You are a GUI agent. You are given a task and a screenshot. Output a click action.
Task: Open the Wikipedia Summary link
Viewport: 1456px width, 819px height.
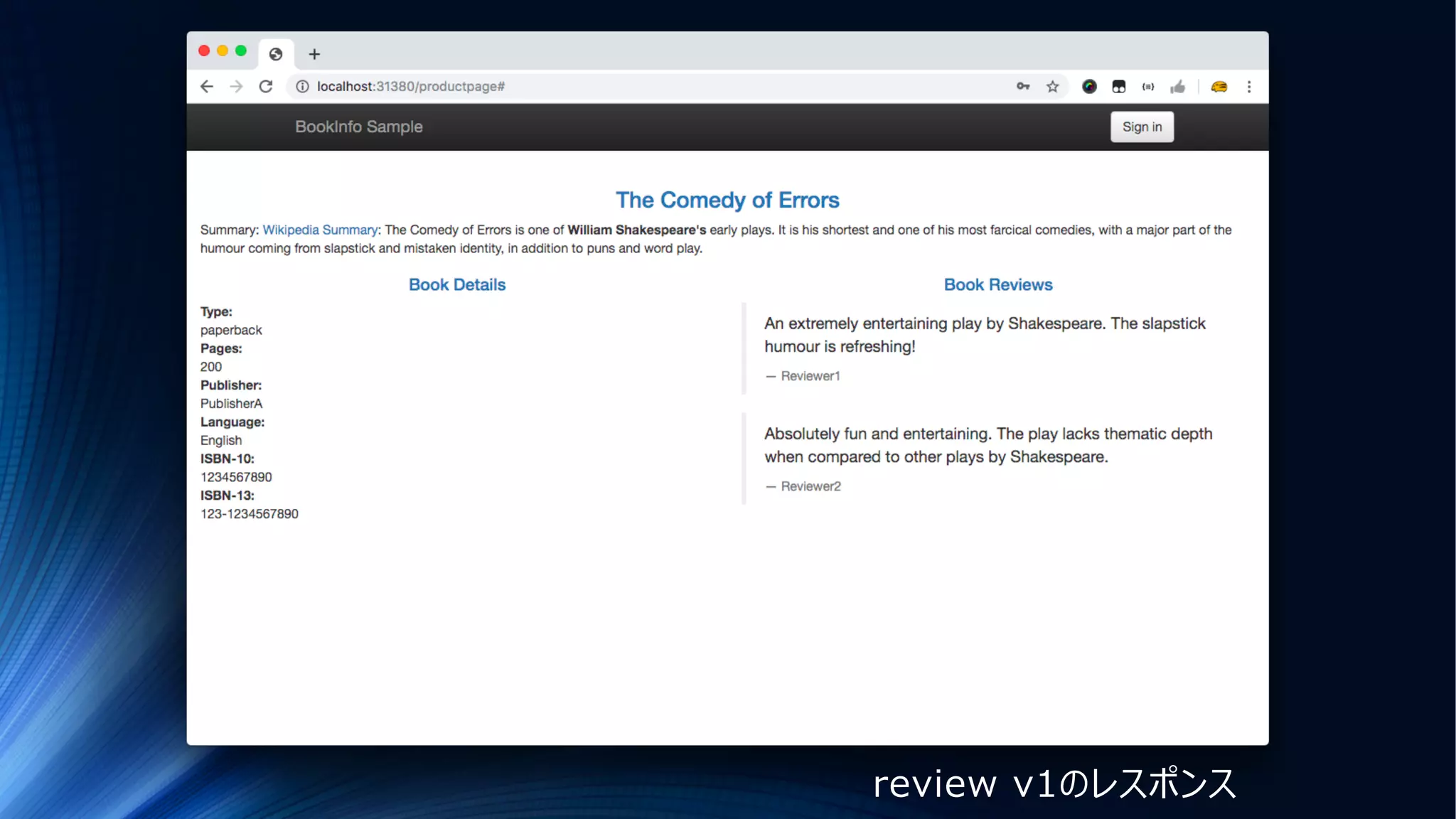point(320,230)
